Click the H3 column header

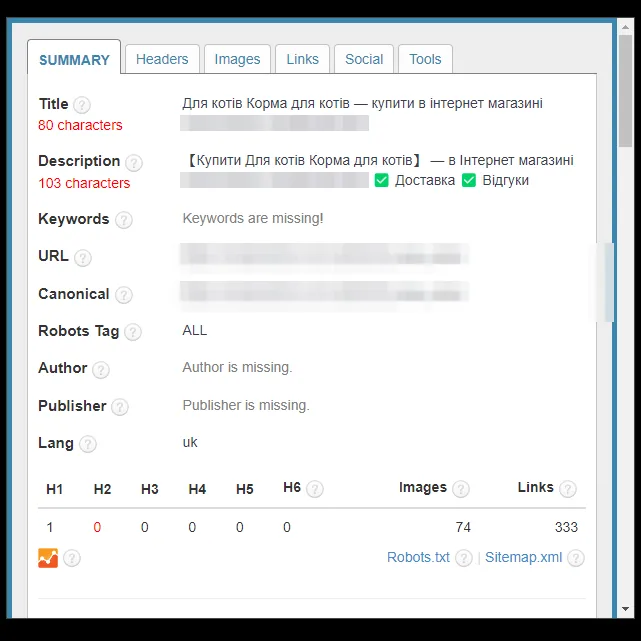(150, 489)
